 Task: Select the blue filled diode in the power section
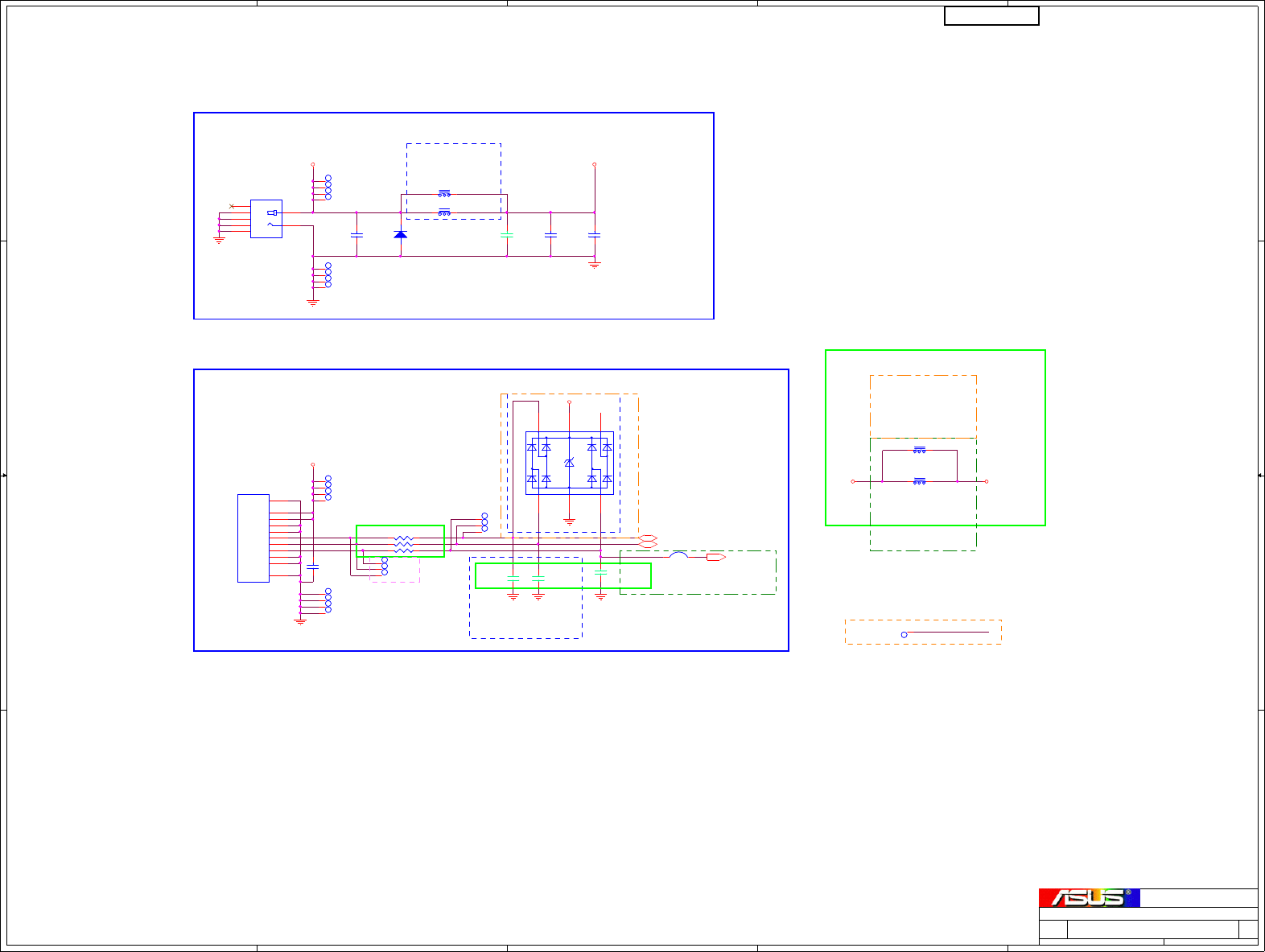(400, 234)
